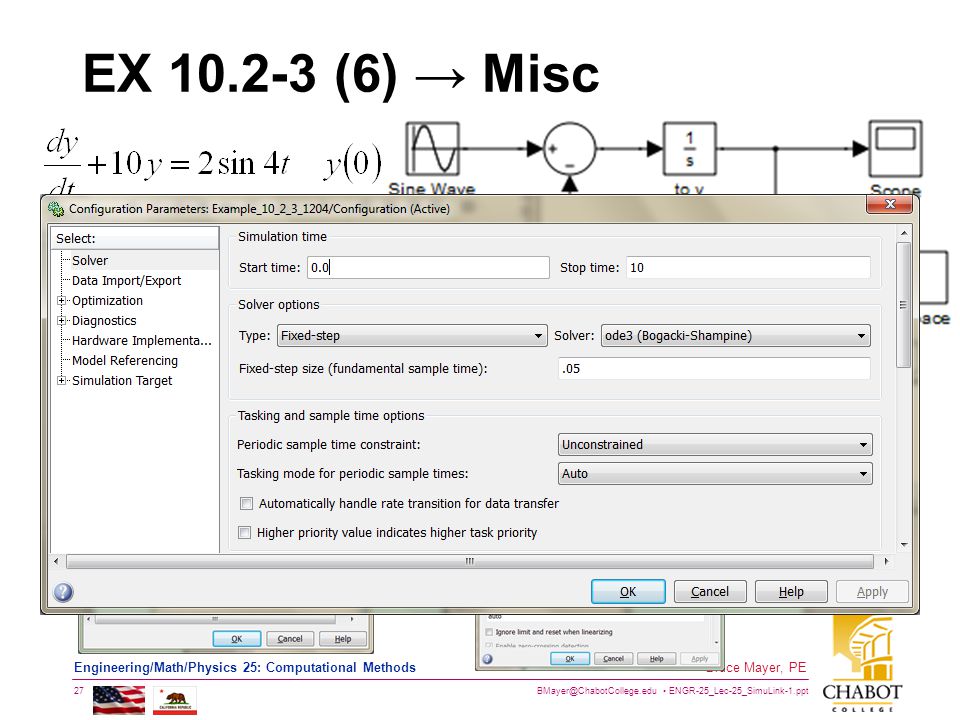Click OK beside the small help icon
The width and height of the screenshot is (960, 720).
tap(570, 659)
